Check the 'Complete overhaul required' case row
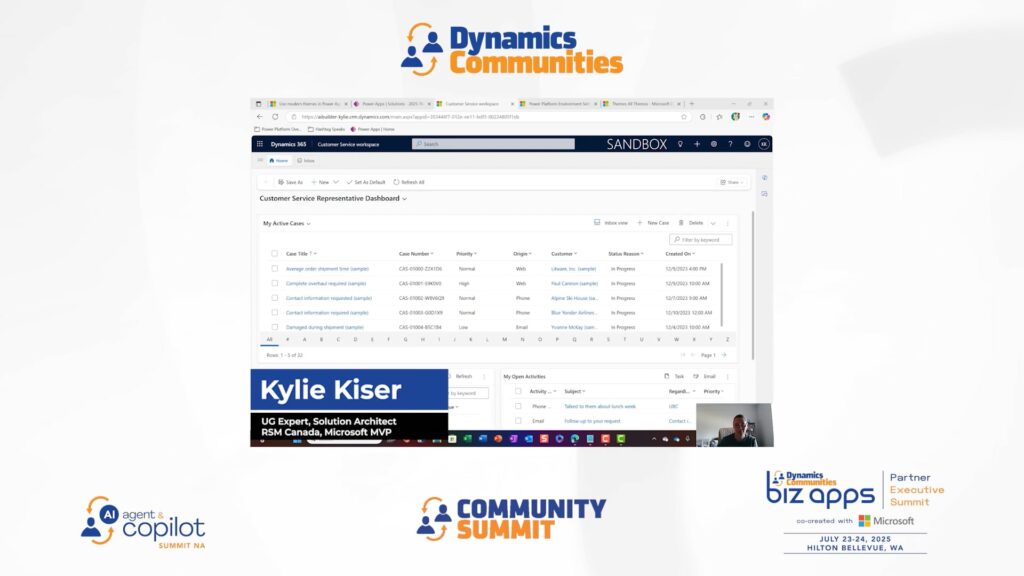 [274, 283]
